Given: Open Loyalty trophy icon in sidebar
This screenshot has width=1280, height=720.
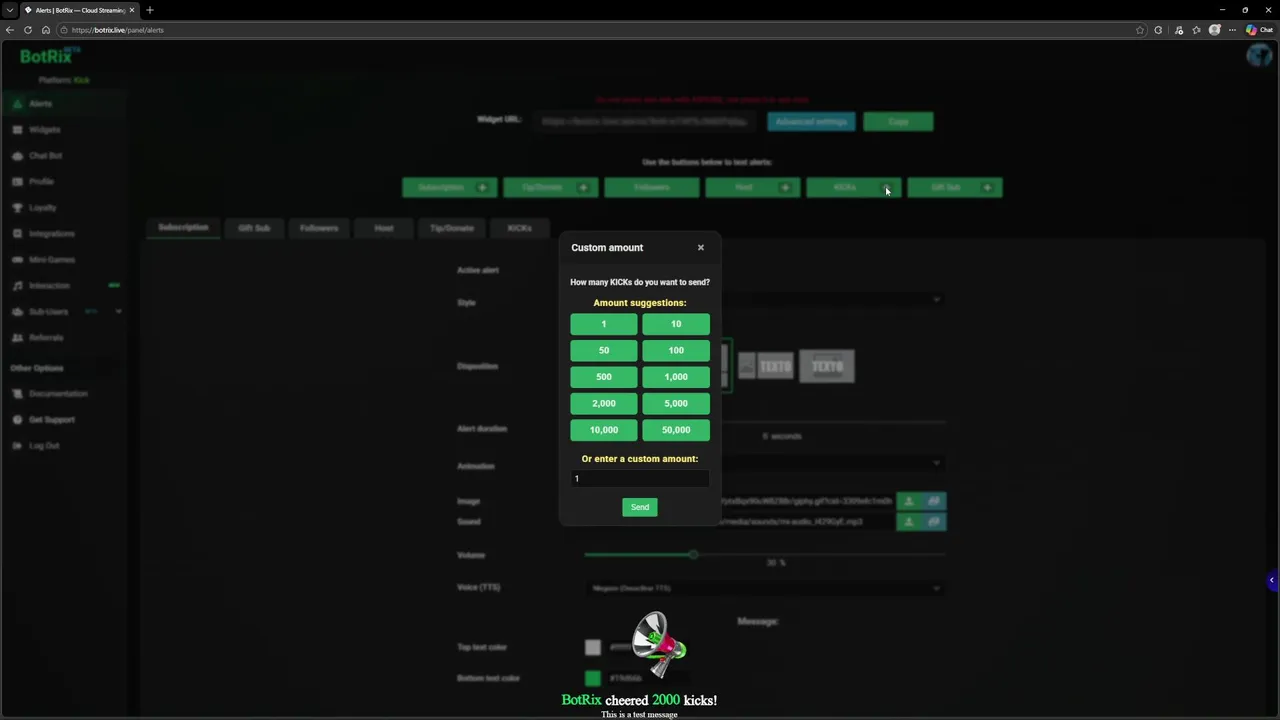Looking at the screenshot, I should pos(17,208).
